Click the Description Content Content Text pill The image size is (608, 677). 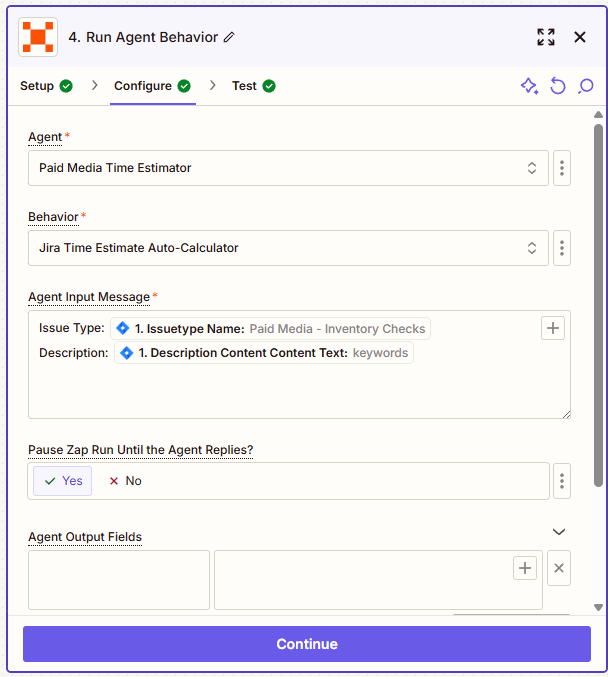(264, 353)
